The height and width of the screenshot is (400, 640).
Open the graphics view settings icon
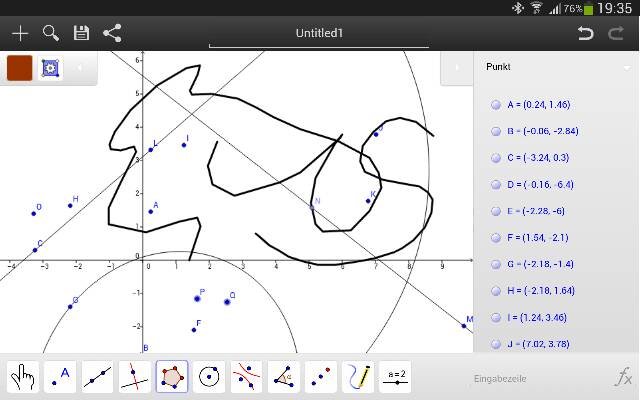tap(51, 68)
